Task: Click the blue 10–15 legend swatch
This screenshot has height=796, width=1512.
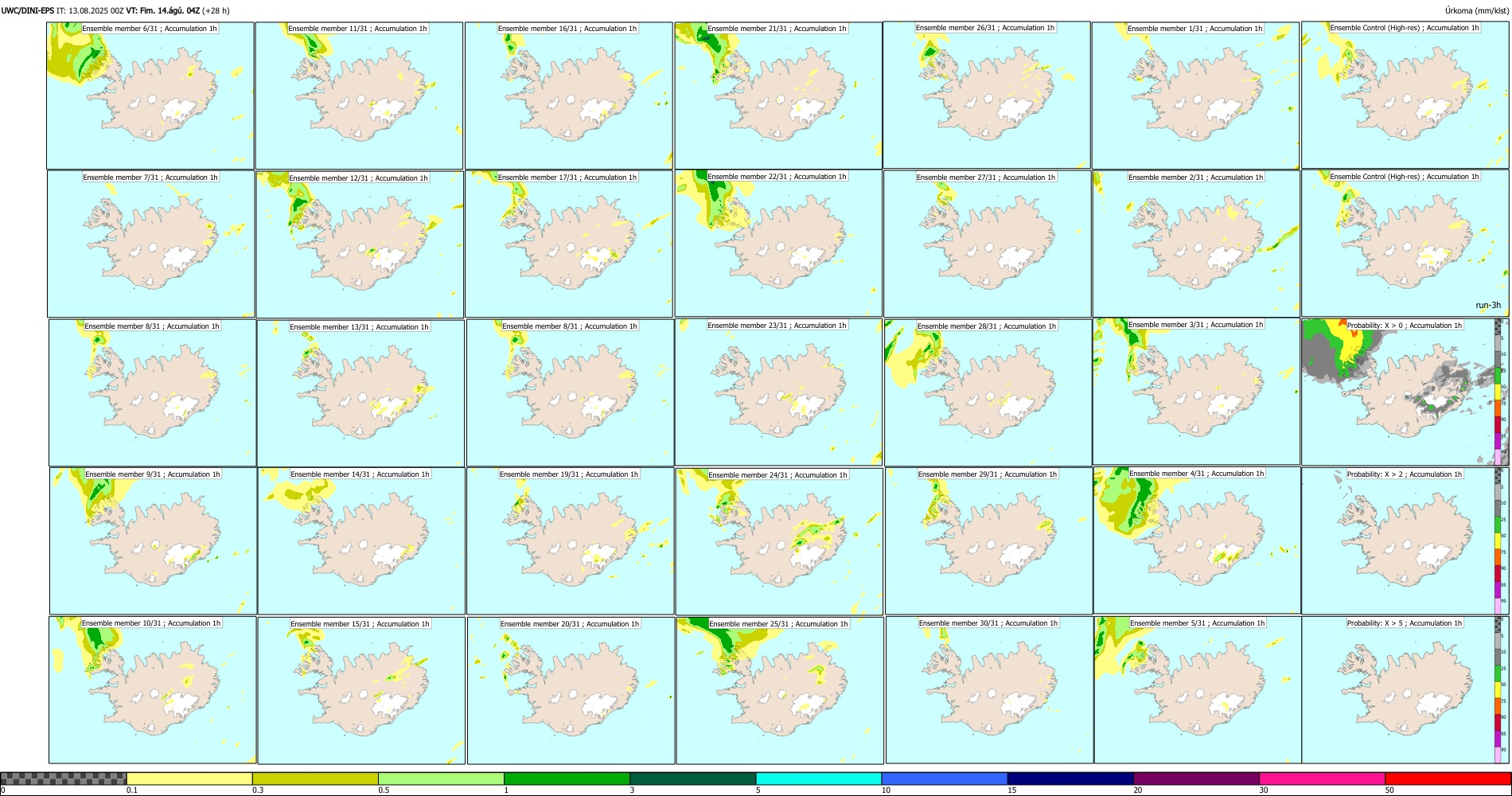Action: pyautogui.click(x=945, y=778)
